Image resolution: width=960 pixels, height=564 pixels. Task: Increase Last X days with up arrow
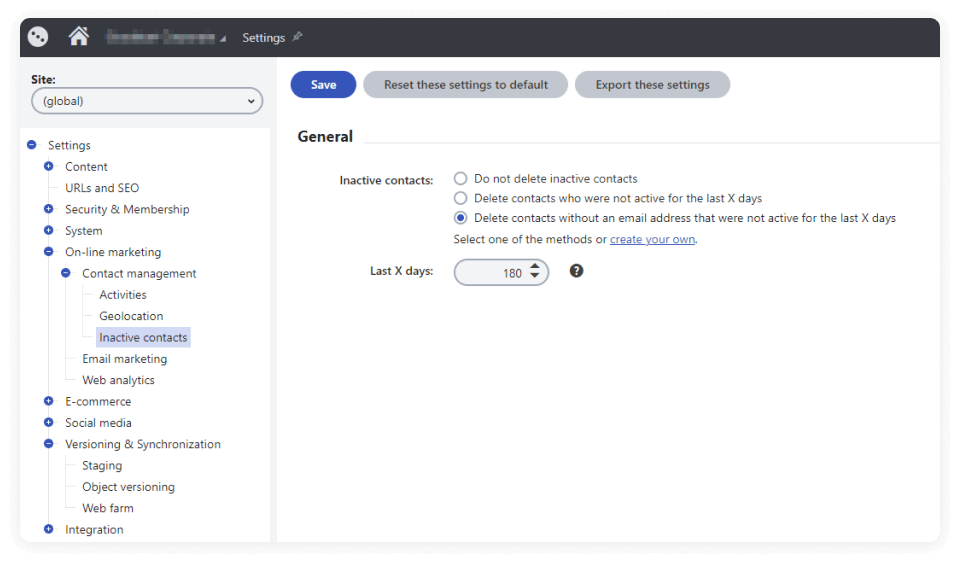(535, 267)
